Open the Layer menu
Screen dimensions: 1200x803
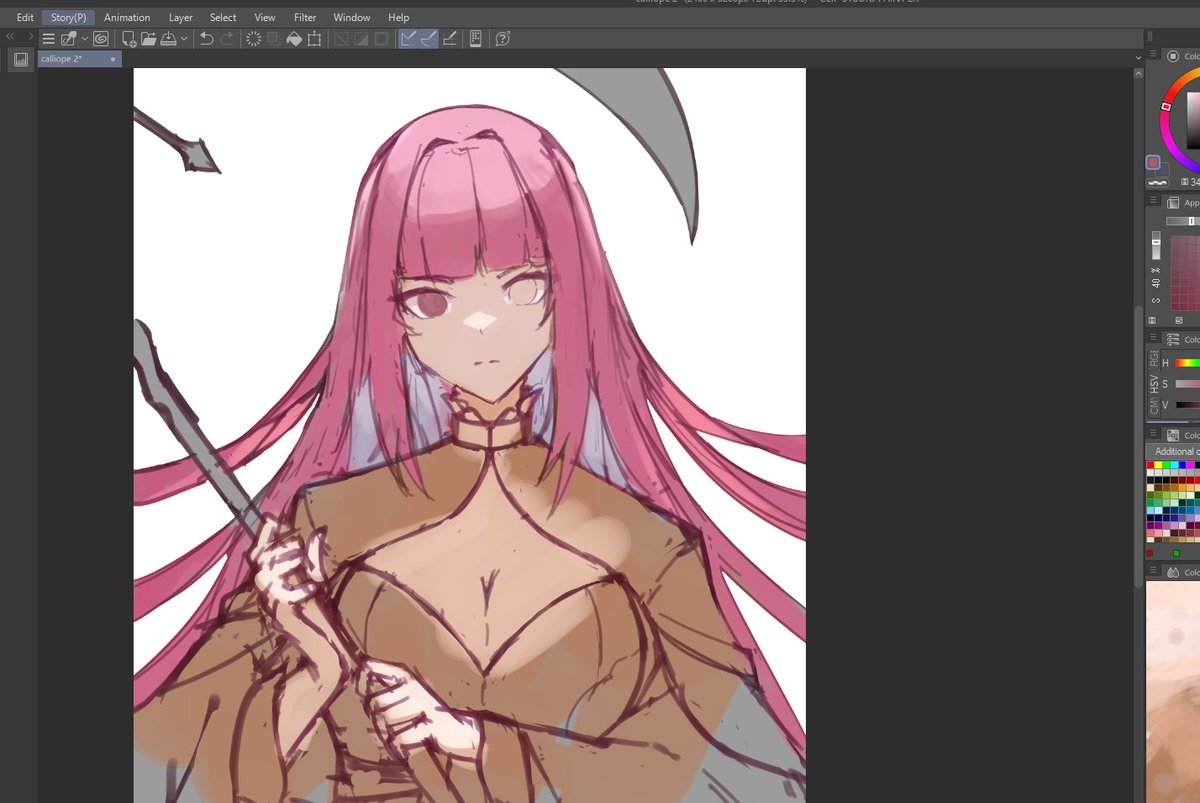tap(181, 18)
